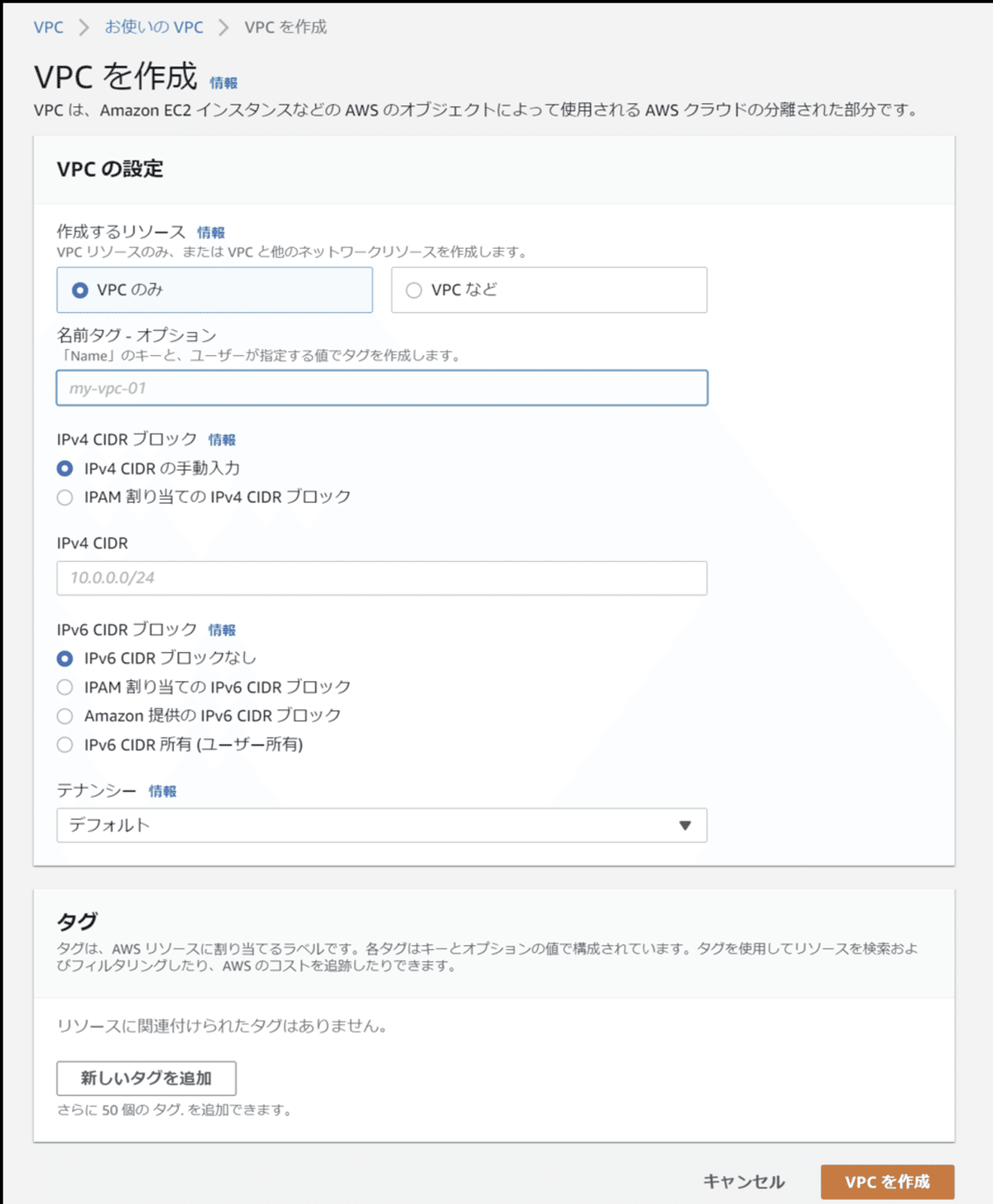The image size is (993, 1204).
Task: Open 情報 link next to テナンシー
Action: pos(163,791)
